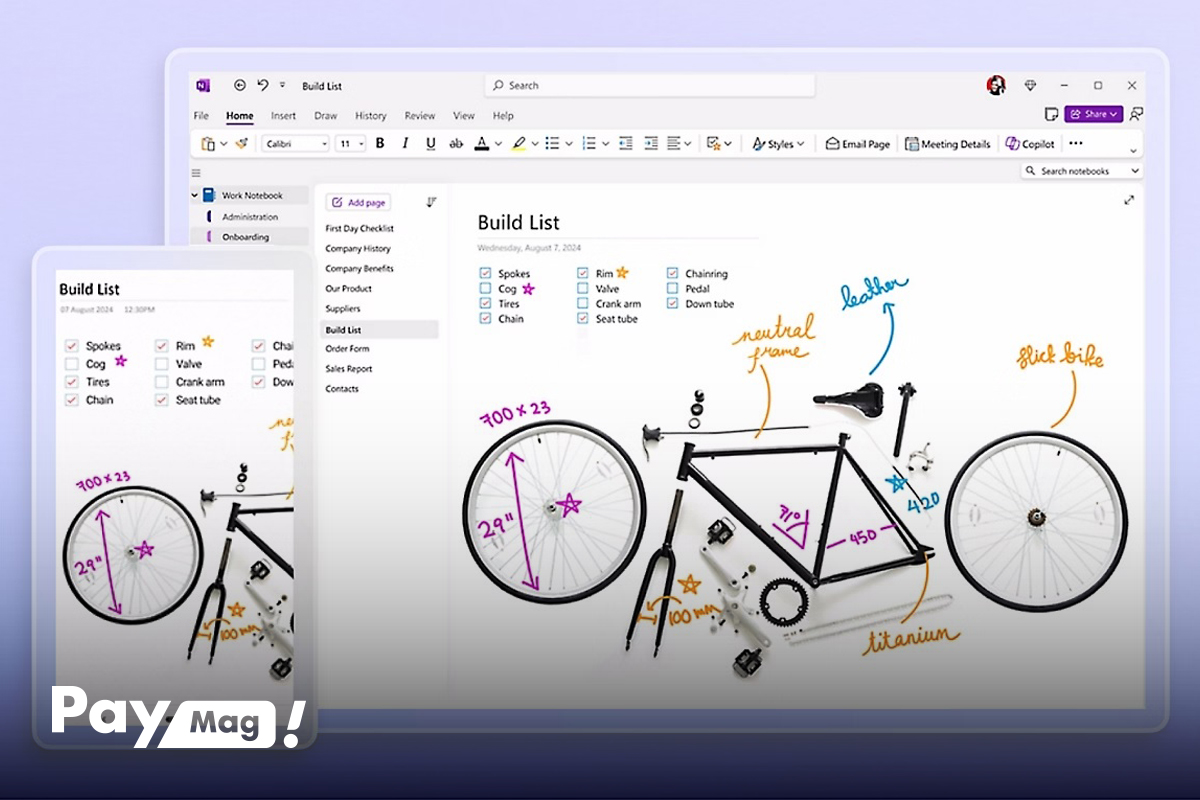1200x800 pixels.
Task: Click the Format Painter icon
Action: [x=241, y=144]
